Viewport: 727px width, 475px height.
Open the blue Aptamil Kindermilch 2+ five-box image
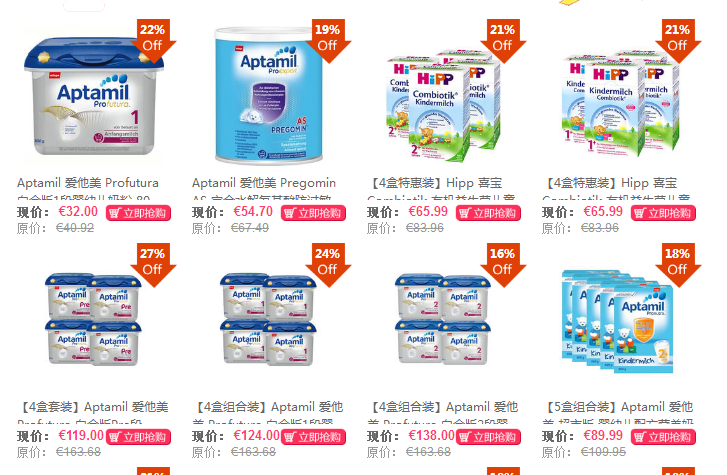(617, 321)
